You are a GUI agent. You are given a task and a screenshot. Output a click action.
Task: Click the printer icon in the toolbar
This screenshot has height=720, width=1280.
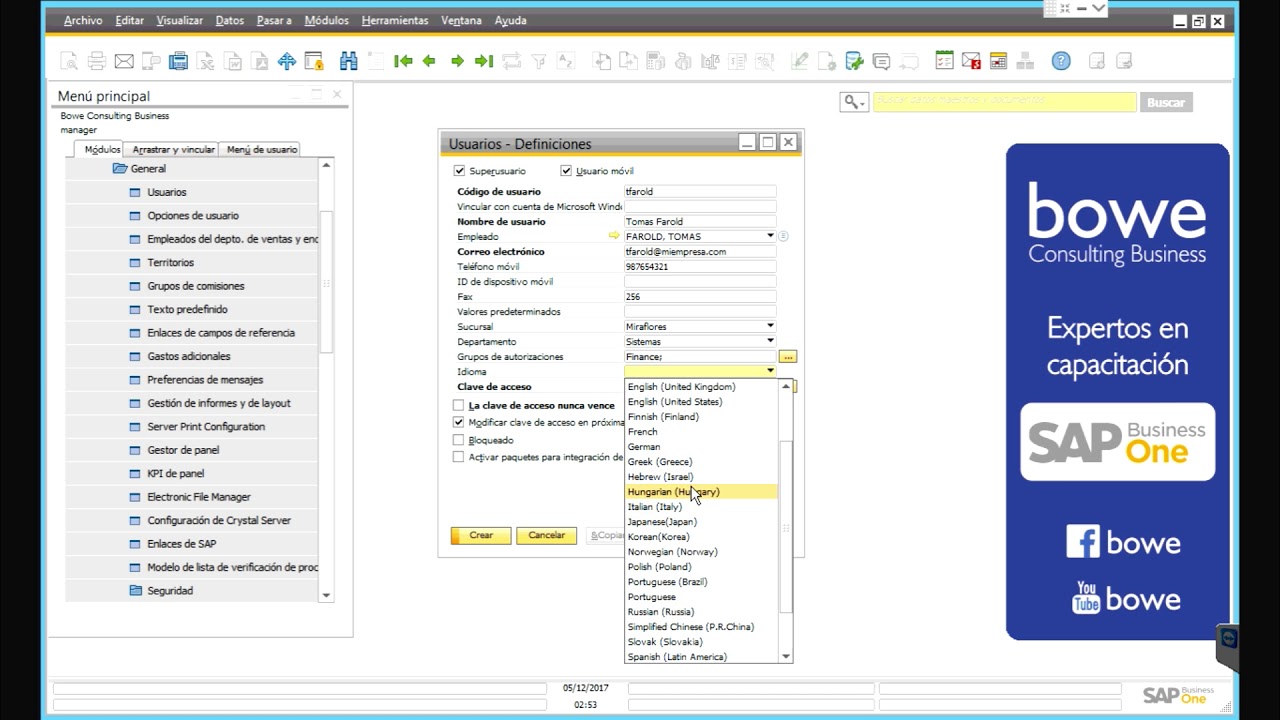point(97,61)
